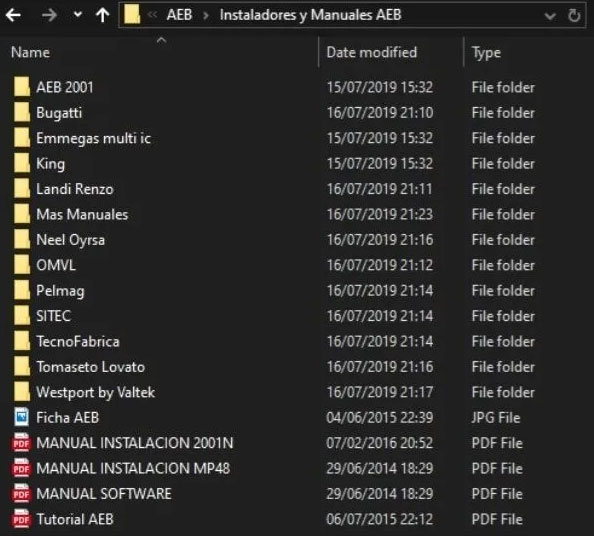Click the date '16/07/2019 21:11'
Viewport: 594px width, 536px height.
[x=380, y=189]
